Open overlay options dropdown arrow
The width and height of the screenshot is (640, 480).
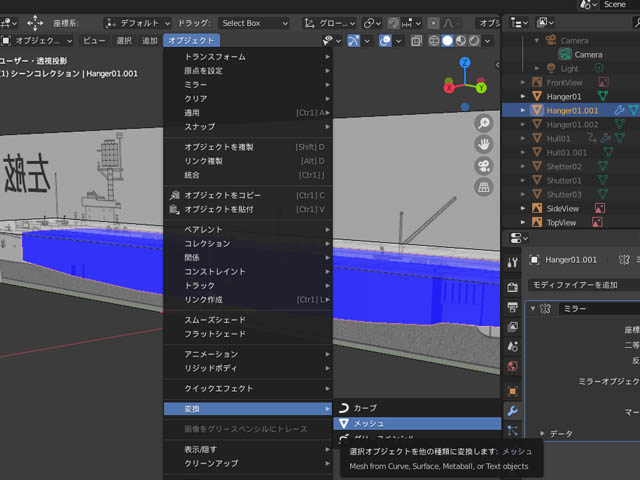pos(398,41)
